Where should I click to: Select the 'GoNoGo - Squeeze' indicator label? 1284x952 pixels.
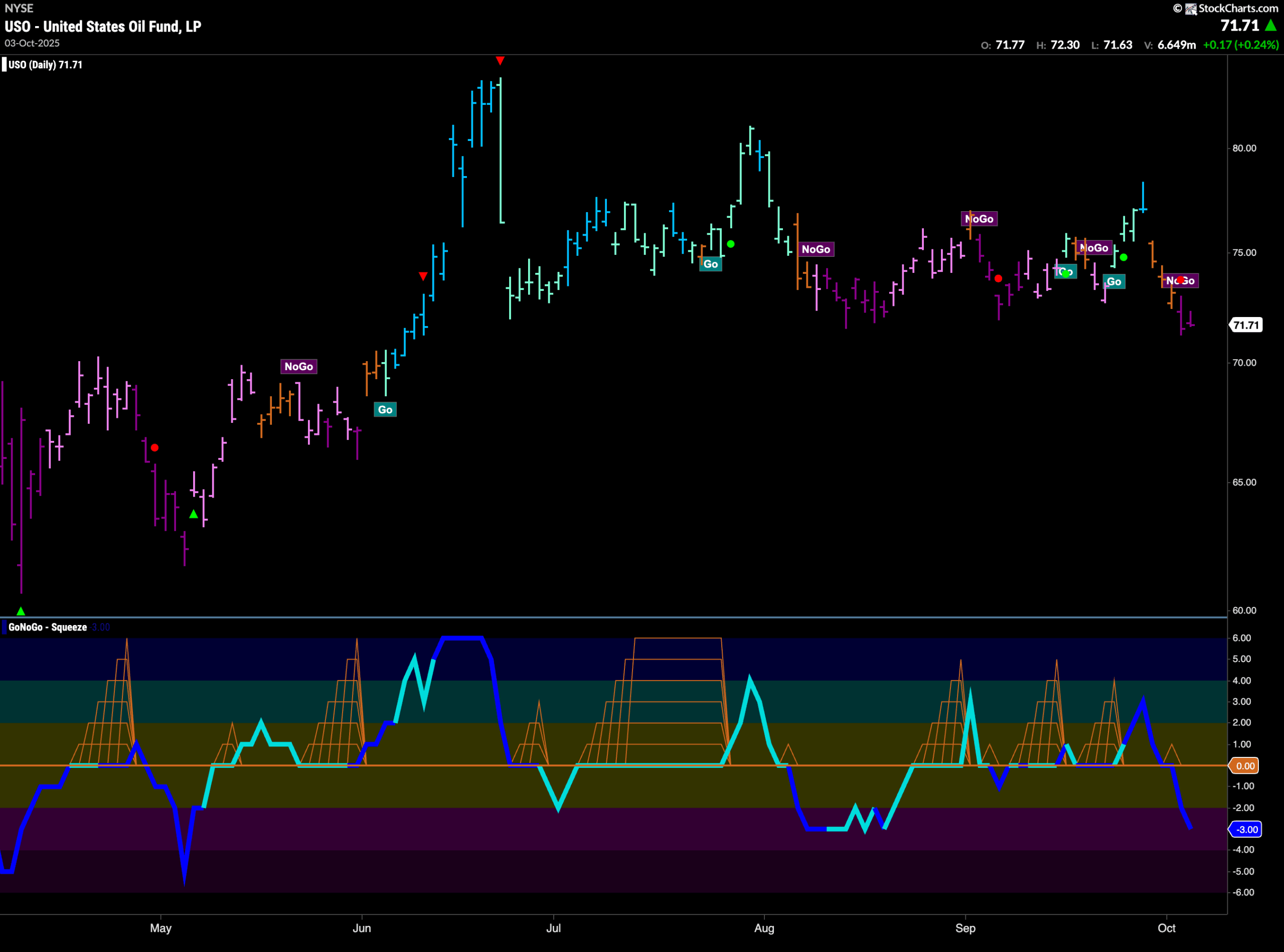pos(48,627)
